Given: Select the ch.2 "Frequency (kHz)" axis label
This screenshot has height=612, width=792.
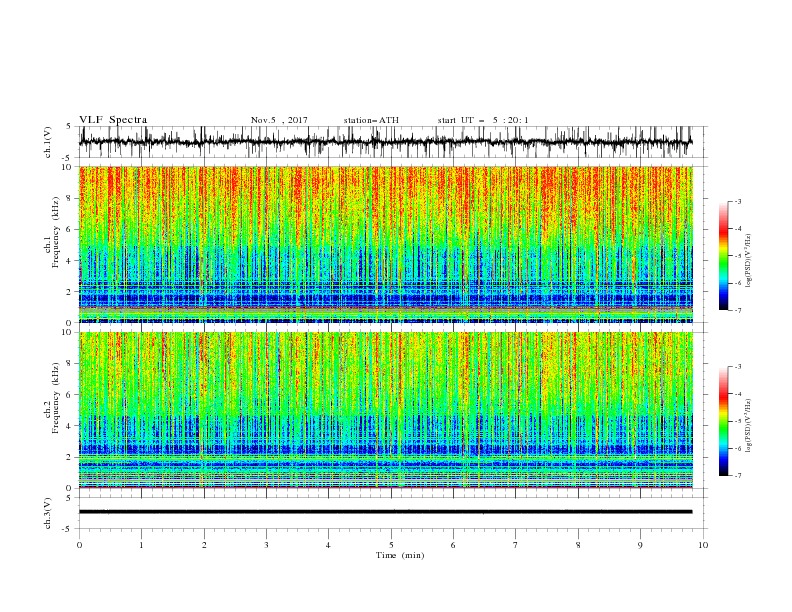Looking at the screenshot, I should pyautogui.click(x=55, y=398).
